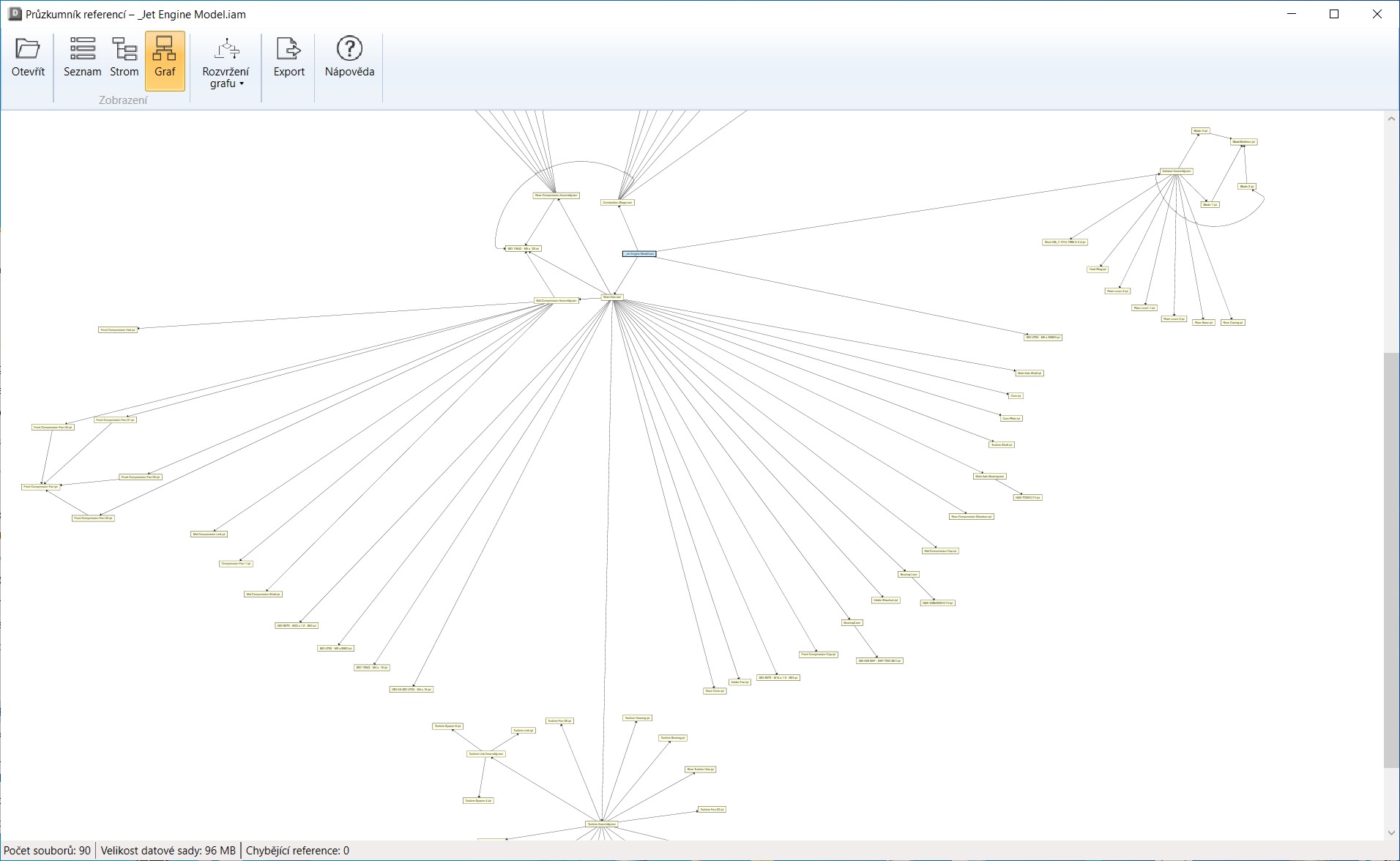
Task: Maximize the Průzkumník referencí window
Action: point(1333,14)
